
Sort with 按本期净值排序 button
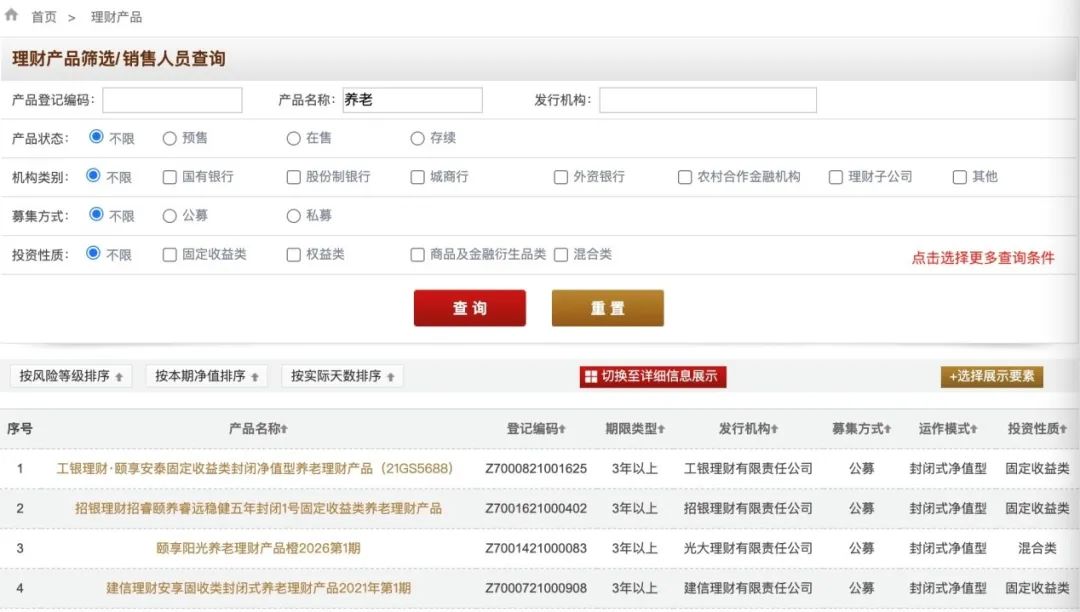[x=207, y=376]
